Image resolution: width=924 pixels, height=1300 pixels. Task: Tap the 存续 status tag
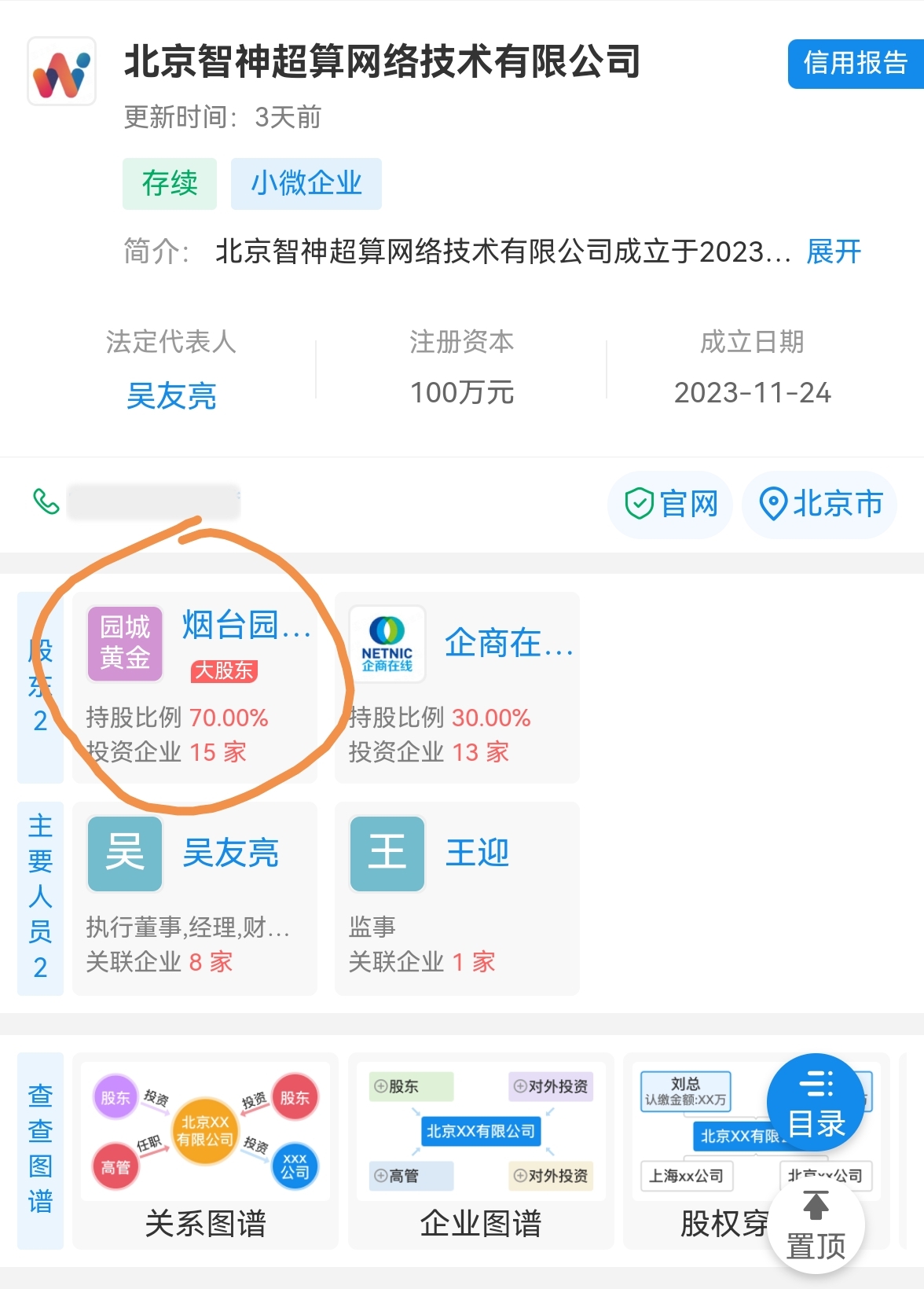coord(170,184)
